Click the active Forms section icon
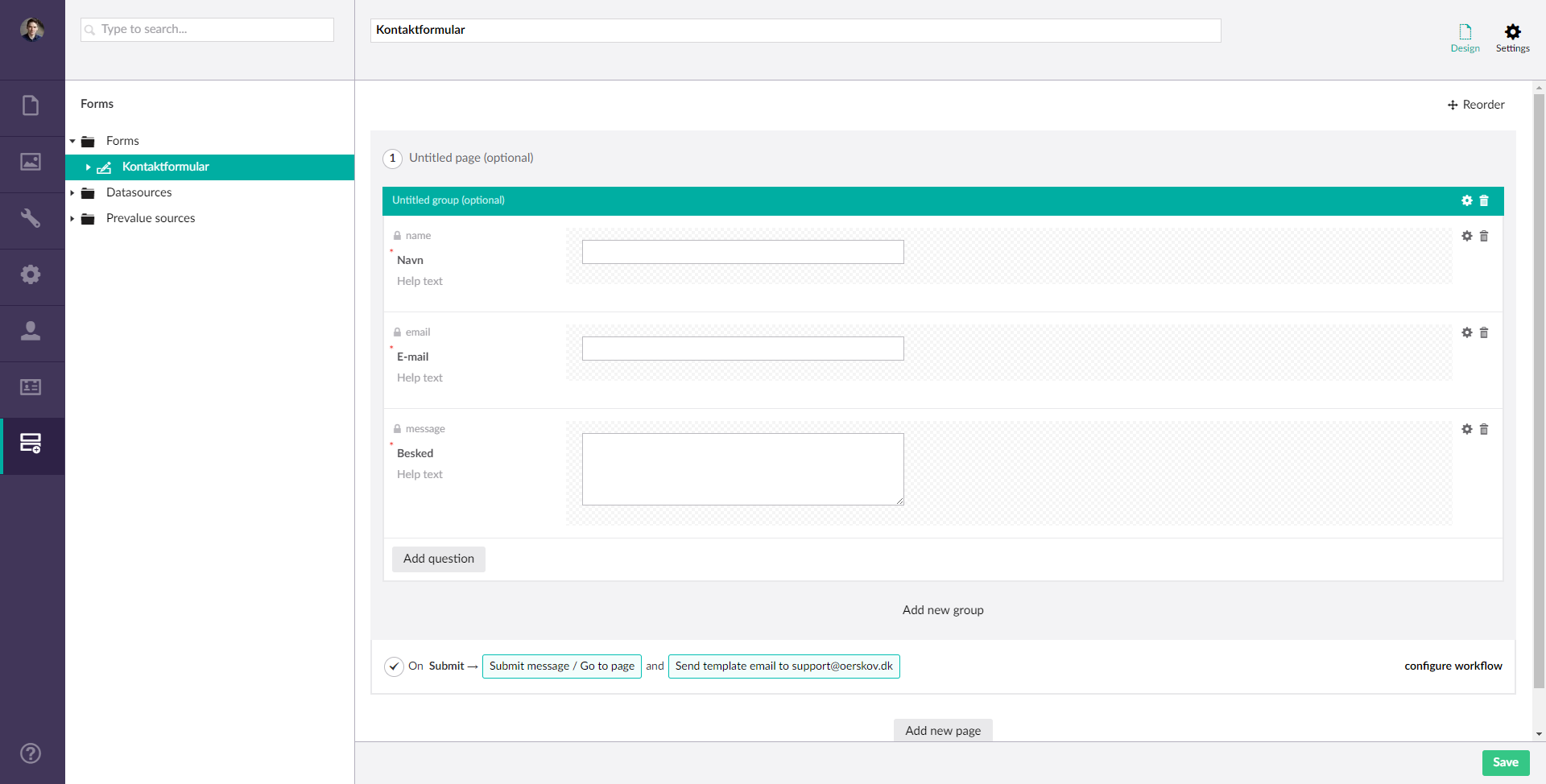The image size is (1546, 784). click(31, 444)
